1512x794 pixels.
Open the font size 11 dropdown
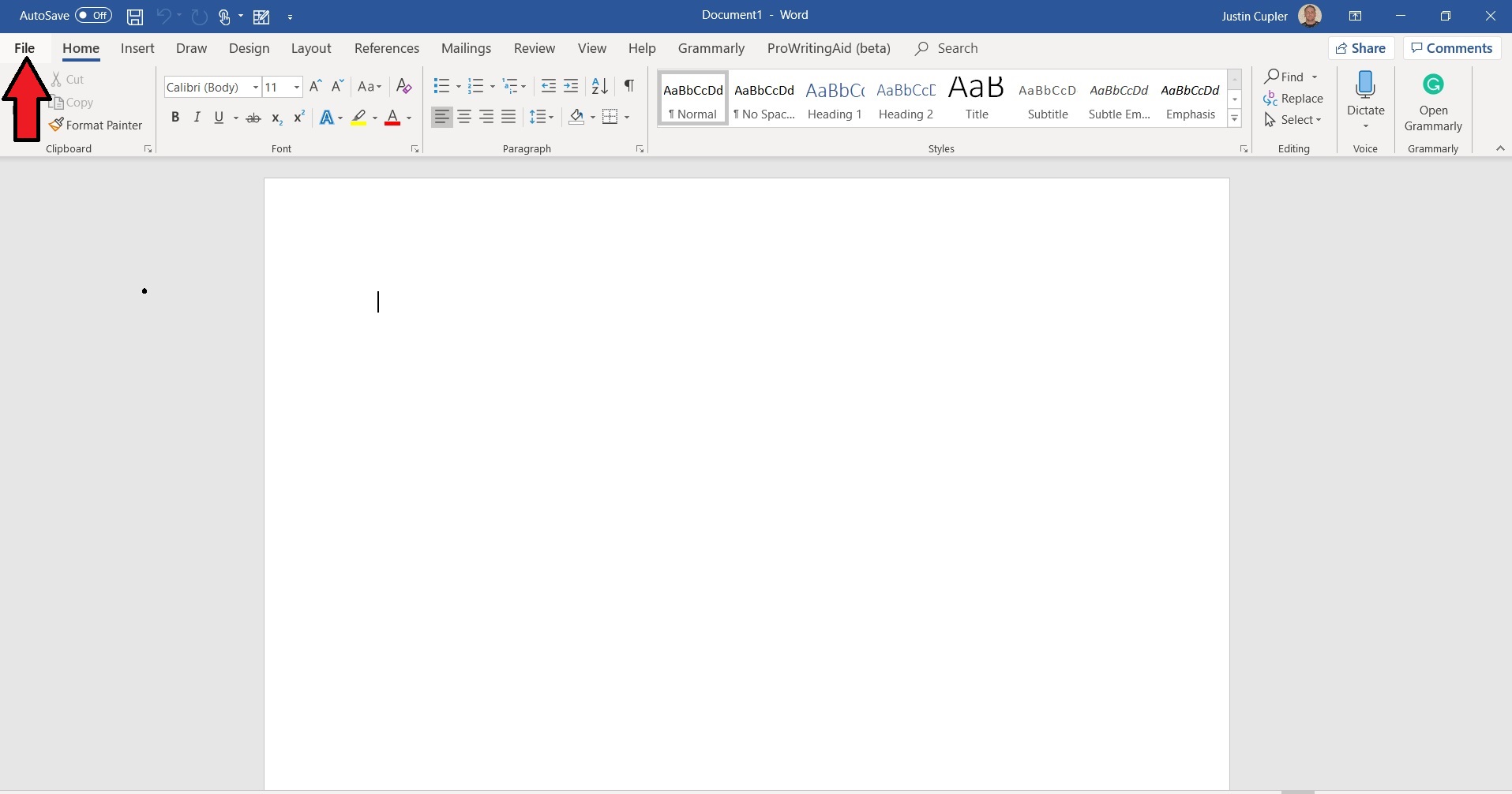[x=297, y=87]
